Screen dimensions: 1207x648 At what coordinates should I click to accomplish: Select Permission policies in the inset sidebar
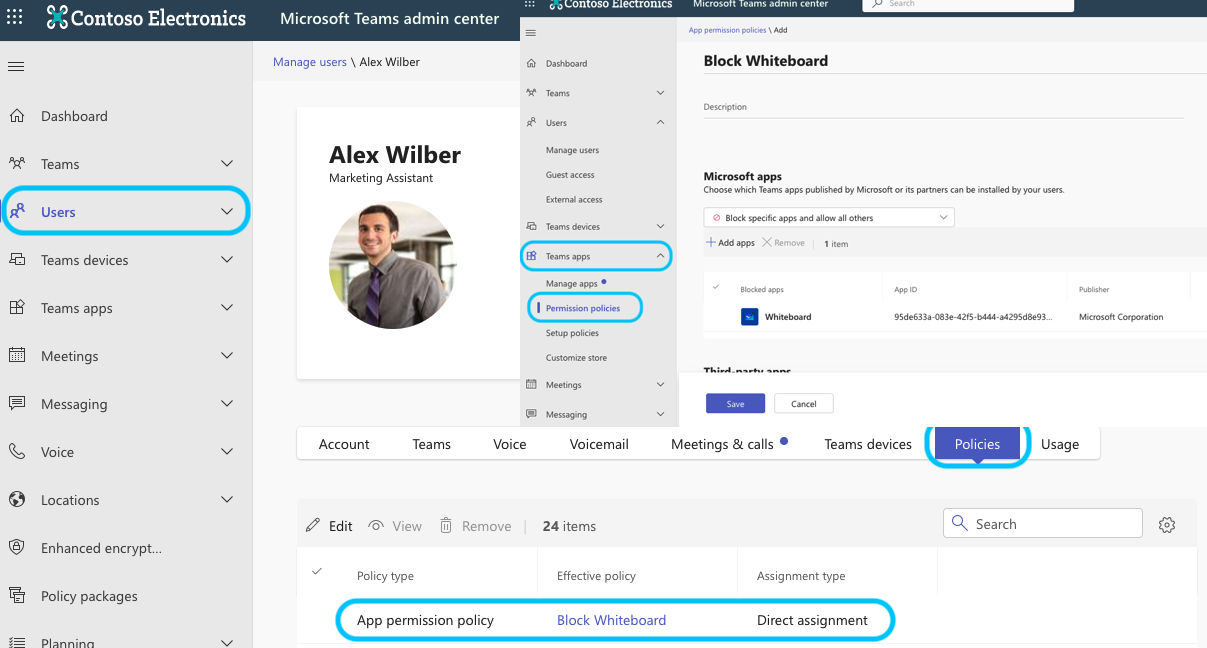[x=583, y=308]
